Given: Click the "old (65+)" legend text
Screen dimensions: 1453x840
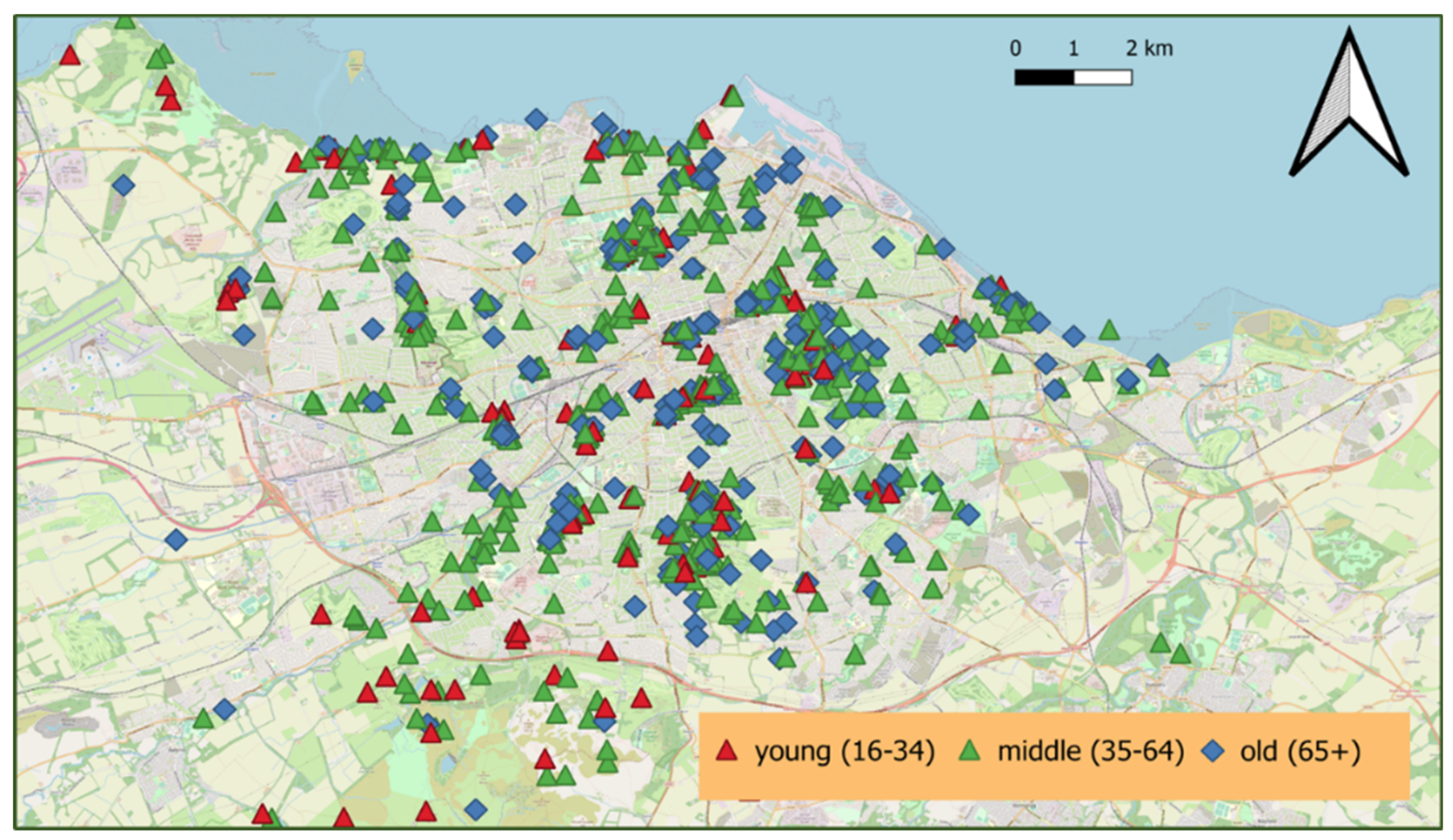Looking at the screenshot, I should 1300,752.
